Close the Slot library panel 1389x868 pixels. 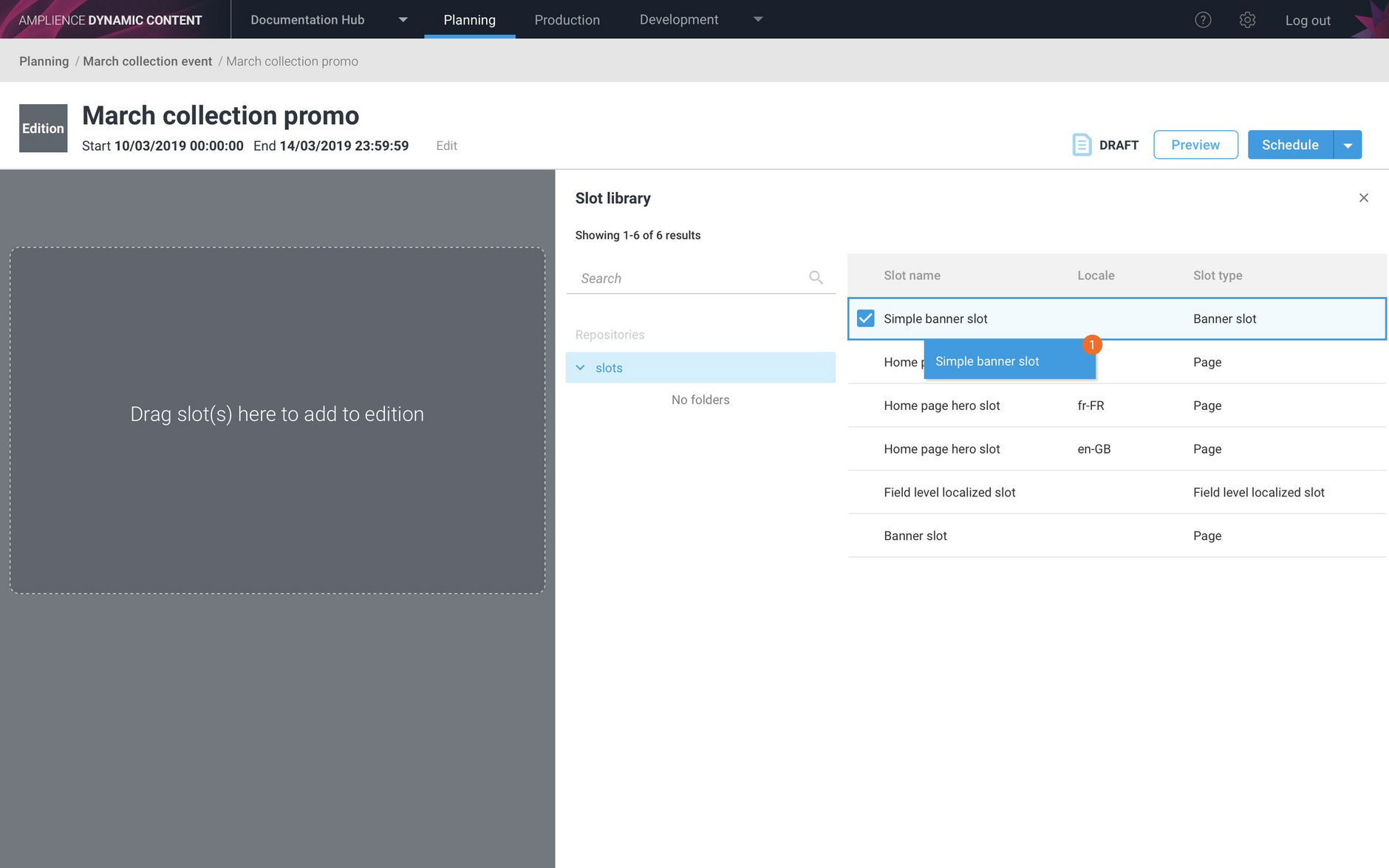(1363, 198)
